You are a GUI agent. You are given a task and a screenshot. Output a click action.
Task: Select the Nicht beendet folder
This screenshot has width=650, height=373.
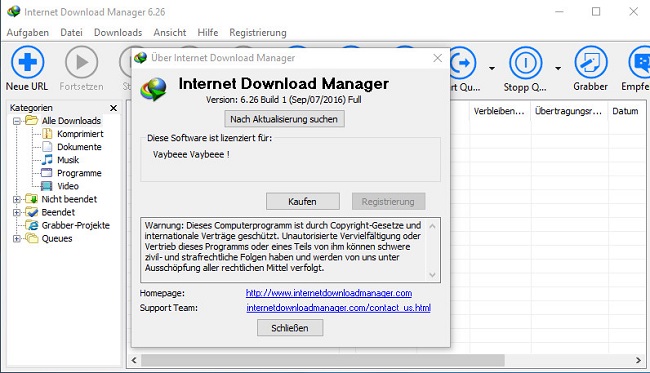69,199
